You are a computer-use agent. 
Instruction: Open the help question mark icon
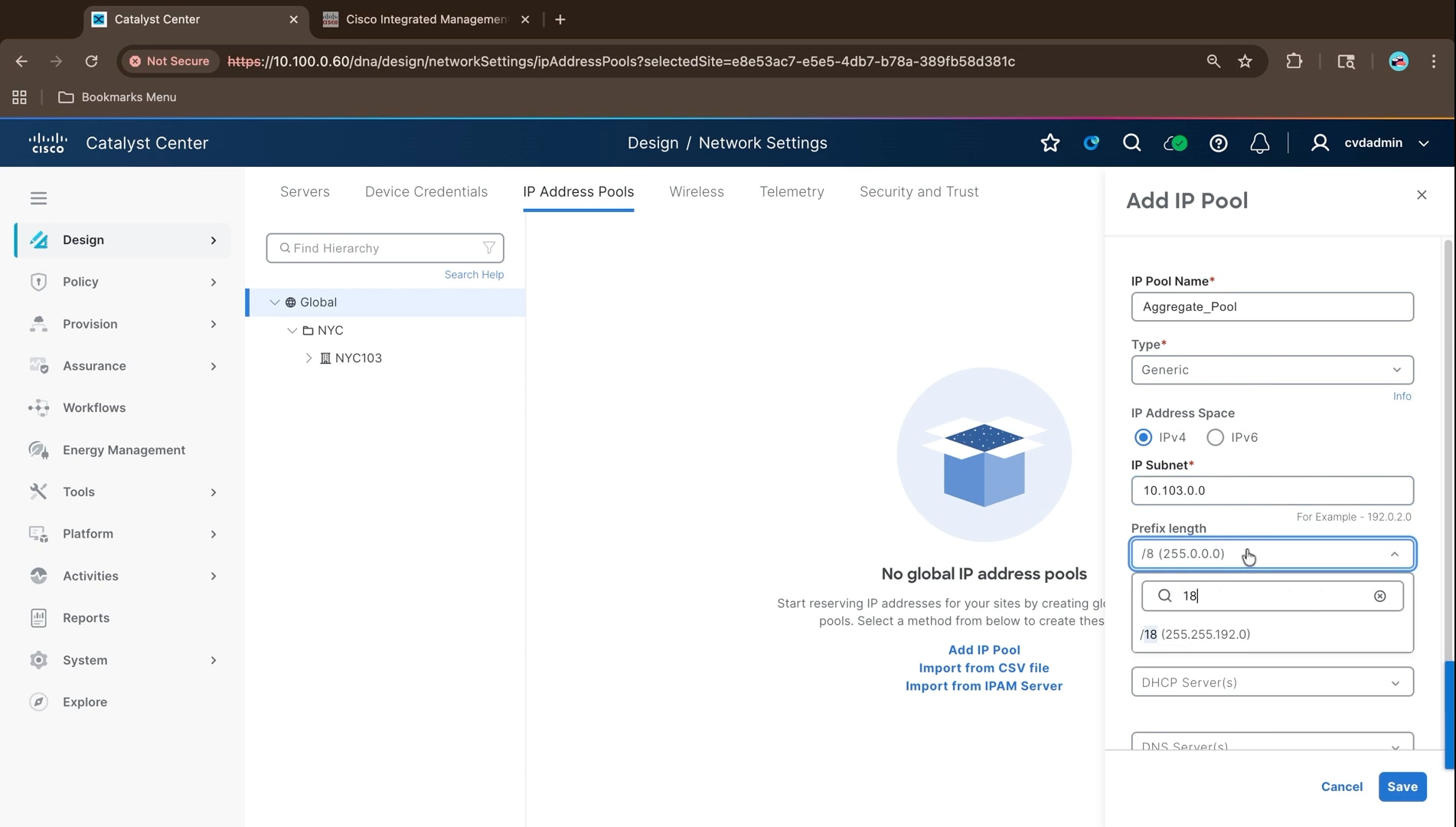[x=1218, y=143]
